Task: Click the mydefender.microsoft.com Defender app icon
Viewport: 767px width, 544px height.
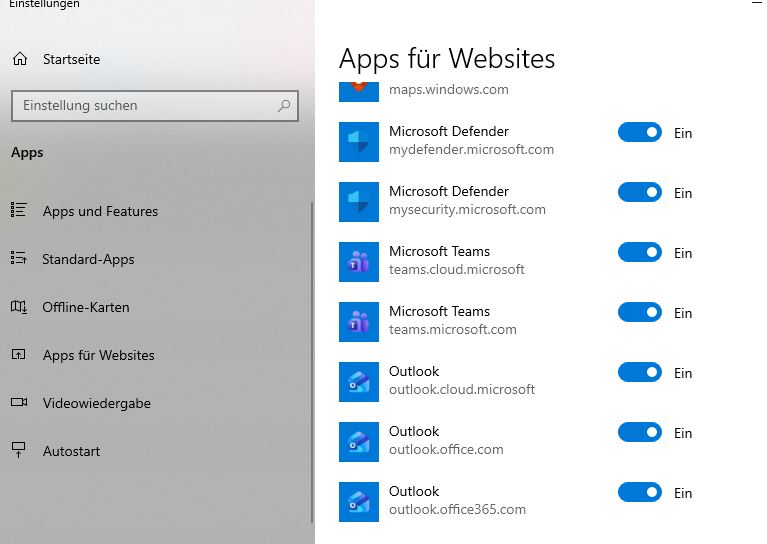Action: [359, 142]
